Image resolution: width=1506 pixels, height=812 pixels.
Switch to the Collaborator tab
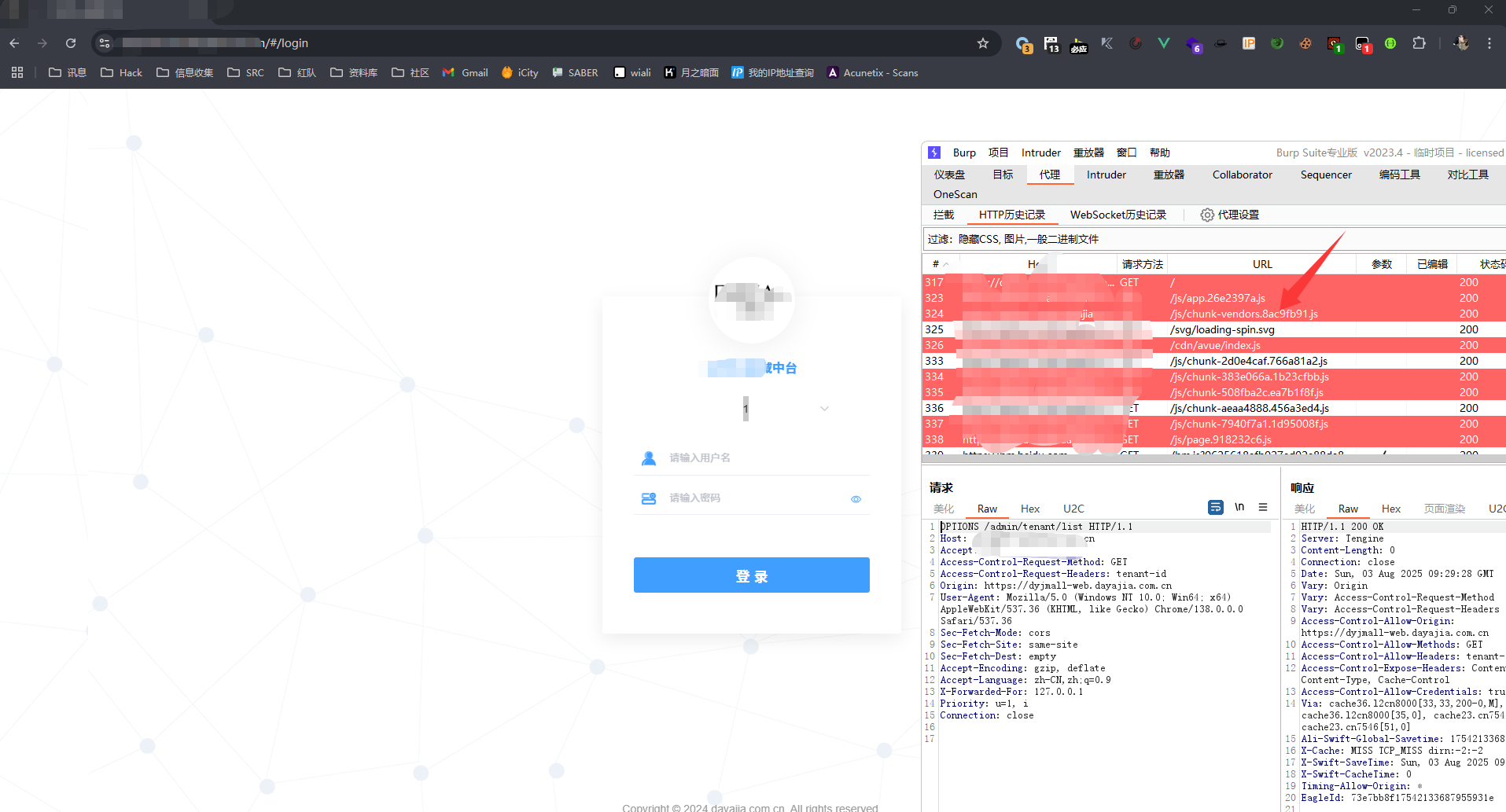click(1243, 175)
